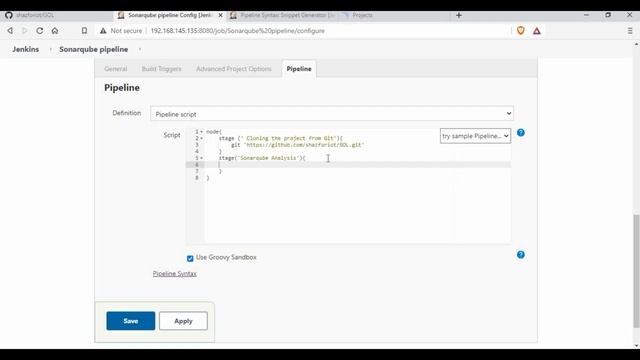Click the Brave Rewards triangle icon
640x360 pixels.
pyautogui.click(x=537, y=31)
